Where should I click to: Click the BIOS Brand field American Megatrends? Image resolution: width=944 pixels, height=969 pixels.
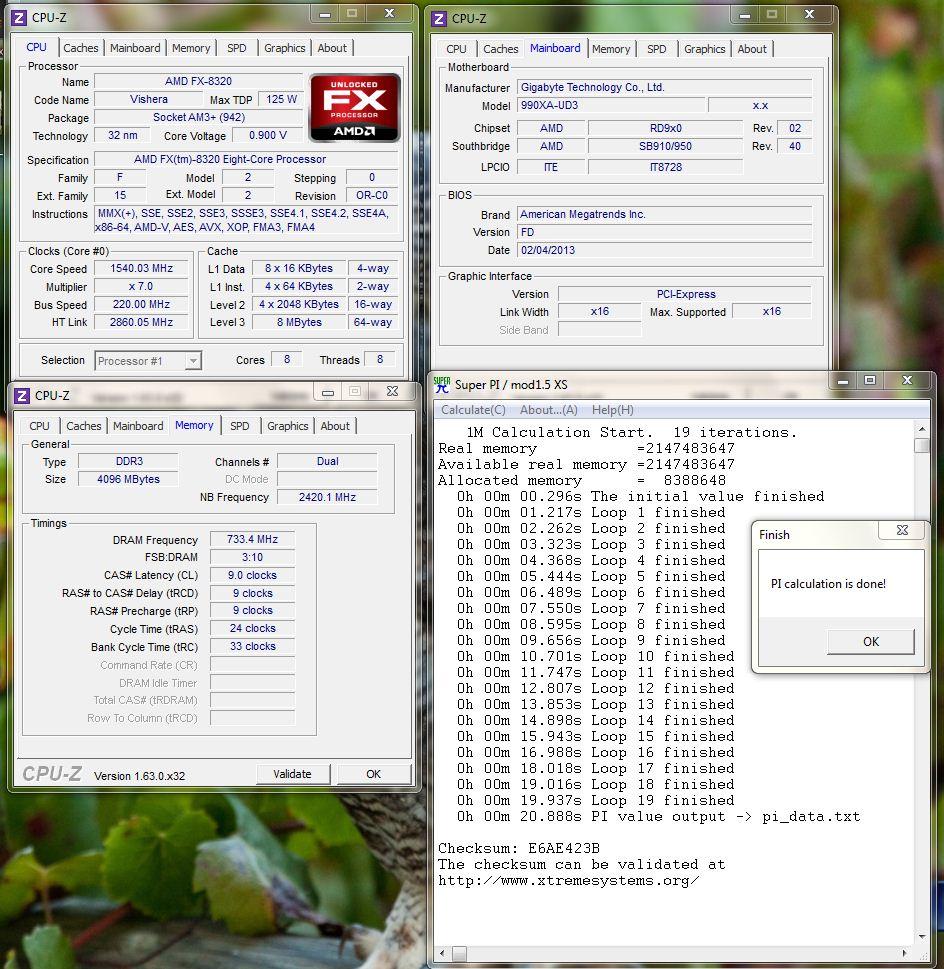tap(664, 214)
